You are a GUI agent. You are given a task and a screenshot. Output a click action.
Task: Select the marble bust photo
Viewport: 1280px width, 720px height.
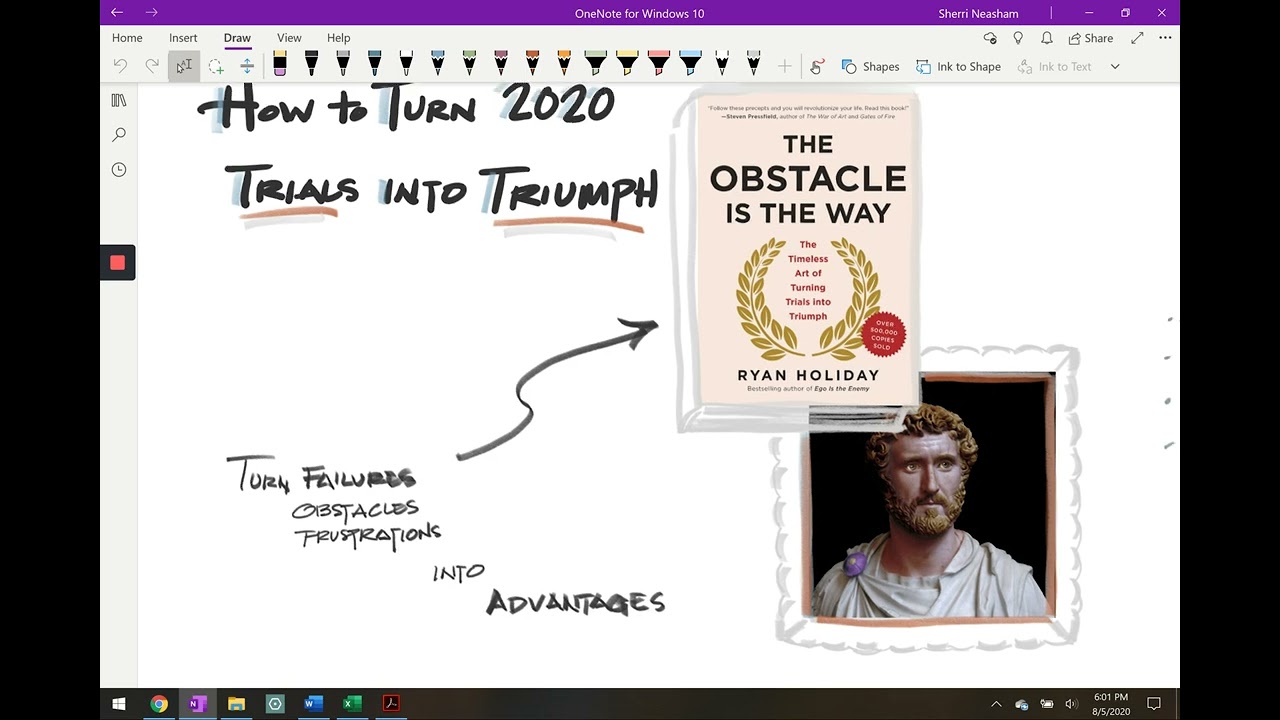pos(932,495)
